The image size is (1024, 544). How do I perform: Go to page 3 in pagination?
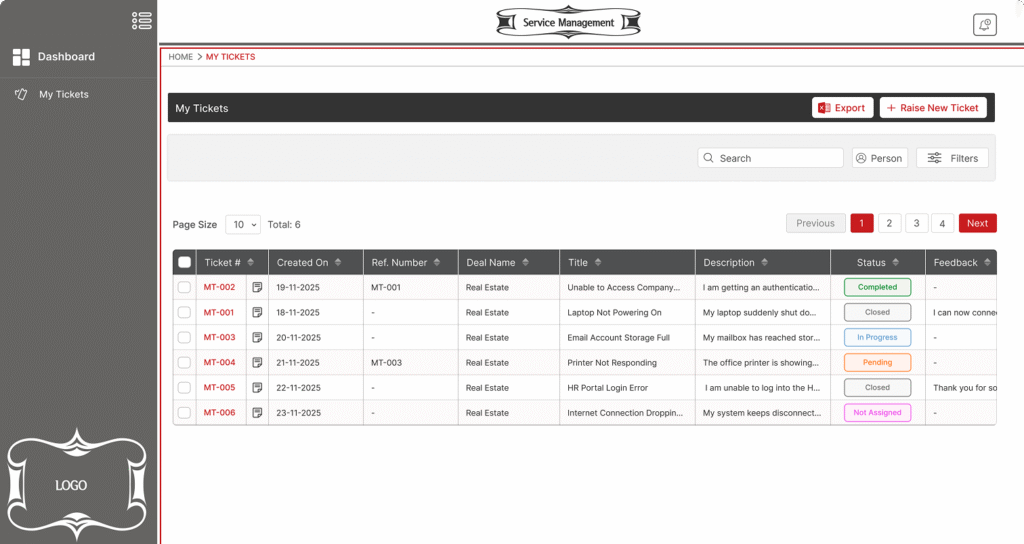[916, 224]
